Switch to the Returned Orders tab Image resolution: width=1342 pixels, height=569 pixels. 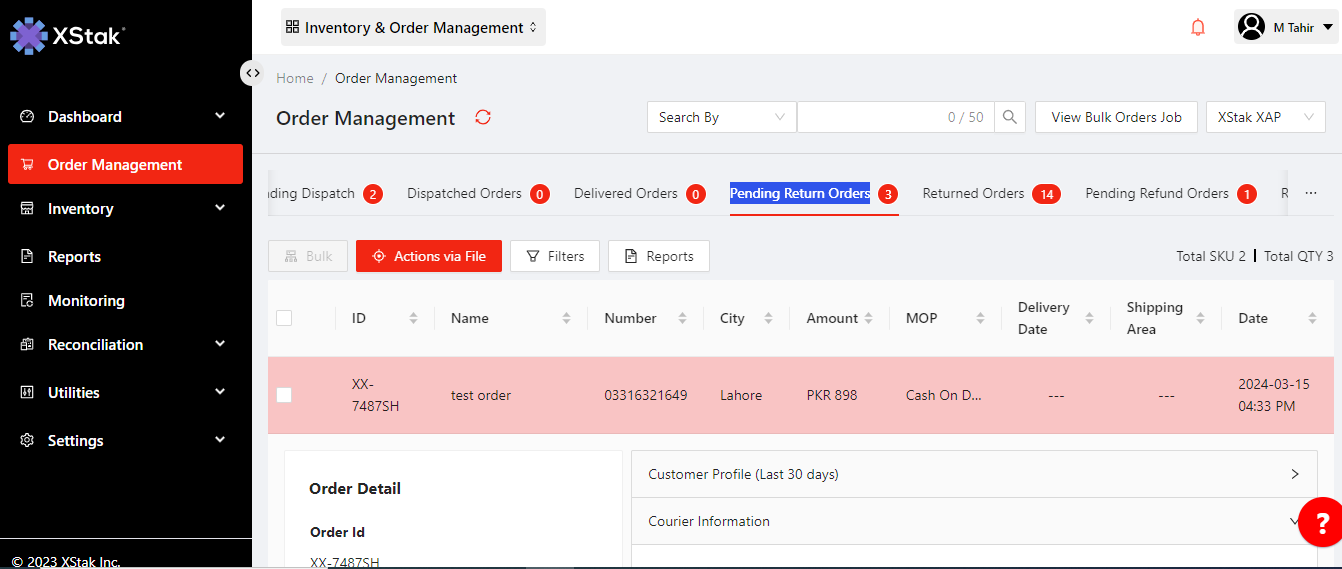[x=973, y=194]
